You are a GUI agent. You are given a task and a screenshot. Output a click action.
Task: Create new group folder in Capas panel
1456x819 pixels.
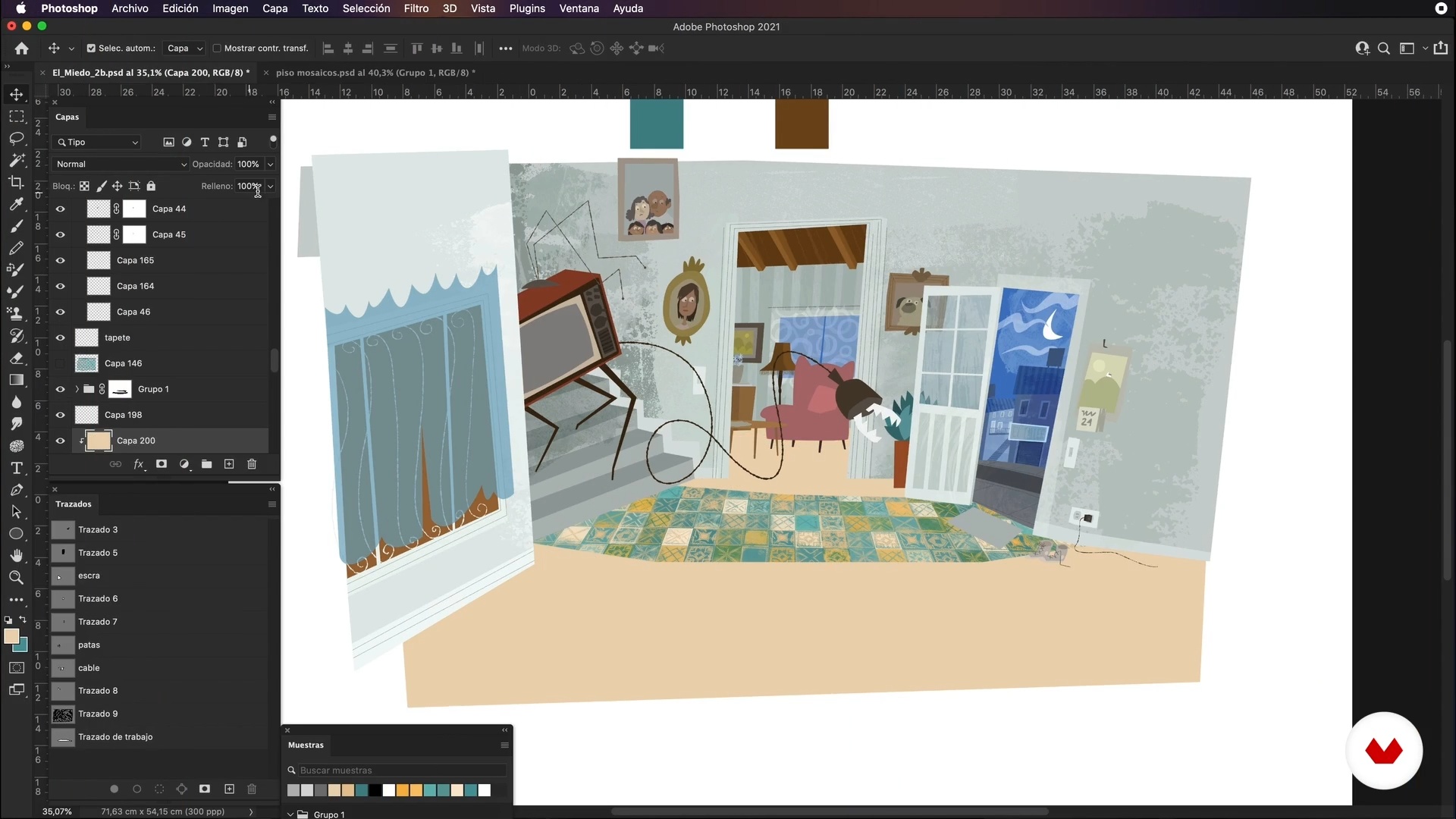[206, 464]
